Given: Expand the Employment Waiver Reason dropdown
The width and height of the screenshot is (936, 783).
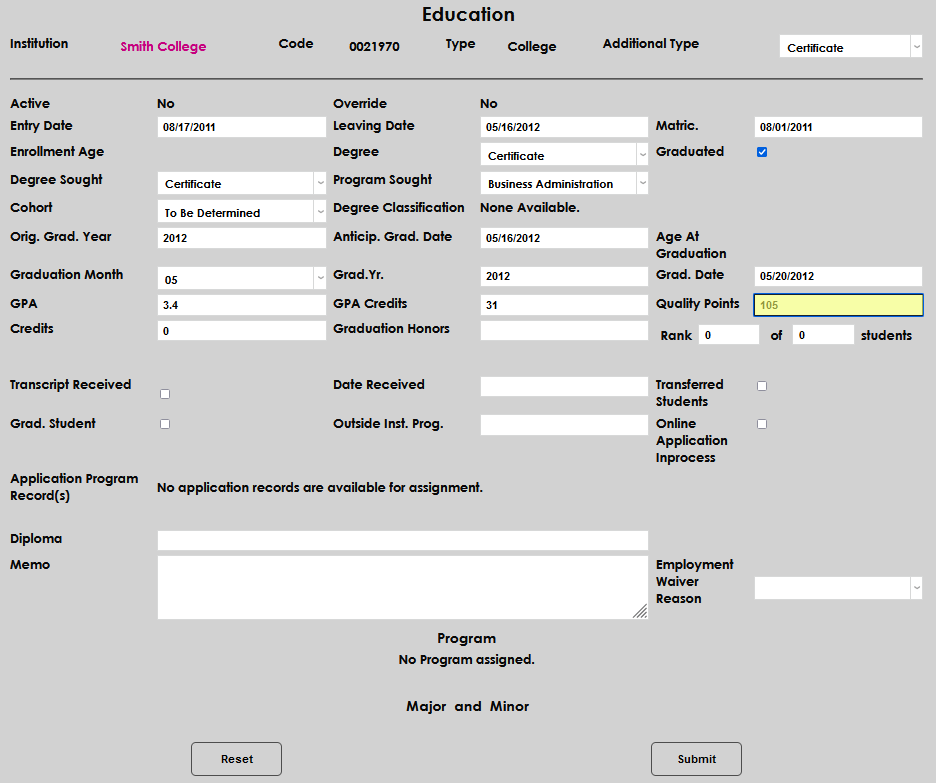Looking at the screenshot, I should [838, 588].
